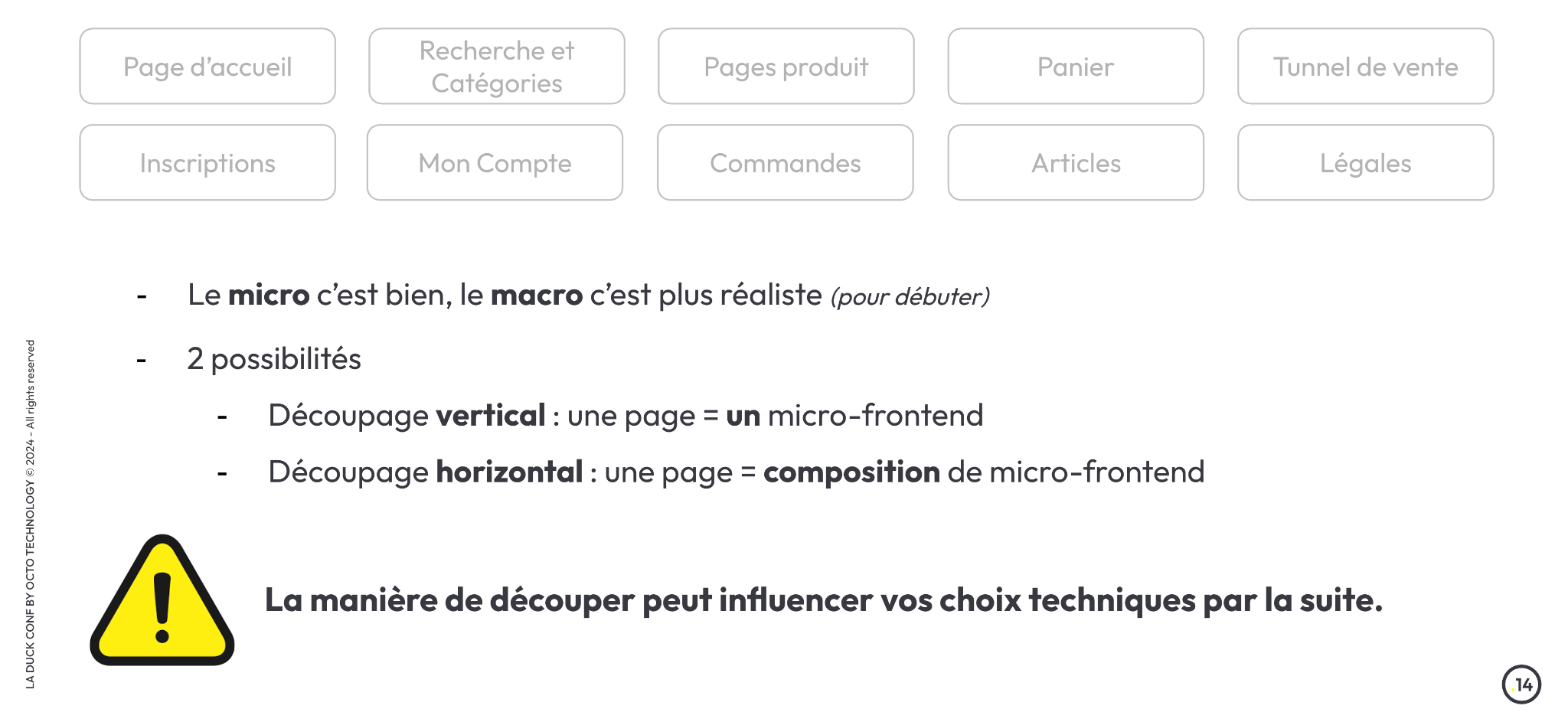This screenshot has width=1568, height=722.
Task: Click the italic '(pour débuter)' text
Action: [910, 296]
